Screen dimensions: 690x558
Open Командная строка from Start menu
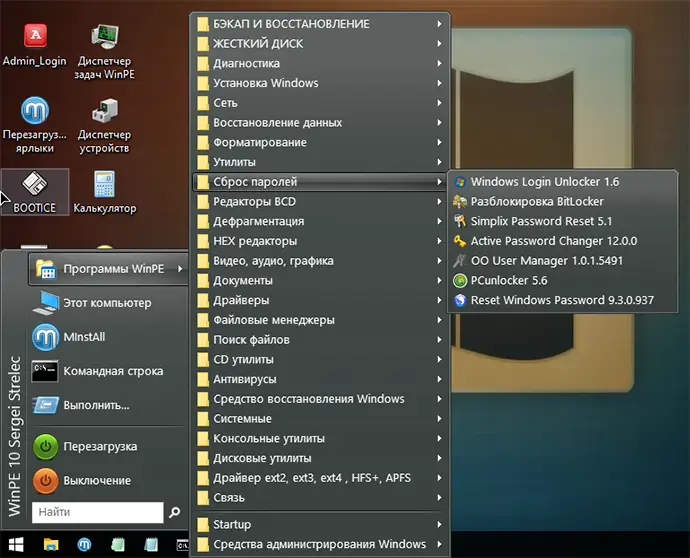point(112,371)
